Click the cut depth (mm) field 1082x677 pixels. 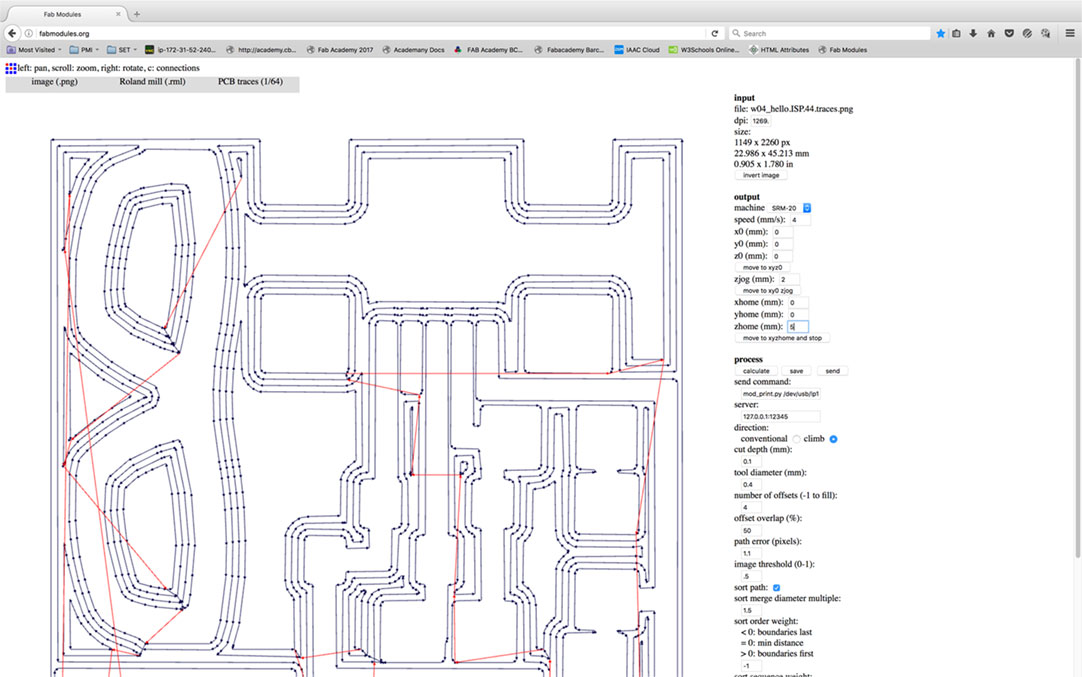click(751, 462)
